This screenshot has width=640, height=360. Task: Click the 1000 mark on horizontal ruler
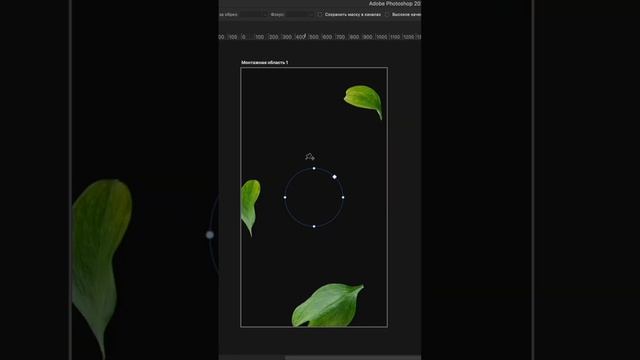[382, 37]
